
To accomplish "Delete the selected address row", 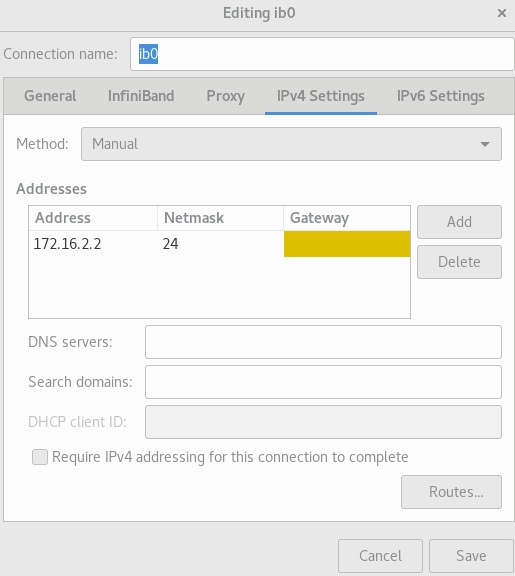I will pyautogui.click(x=459, y=262).
